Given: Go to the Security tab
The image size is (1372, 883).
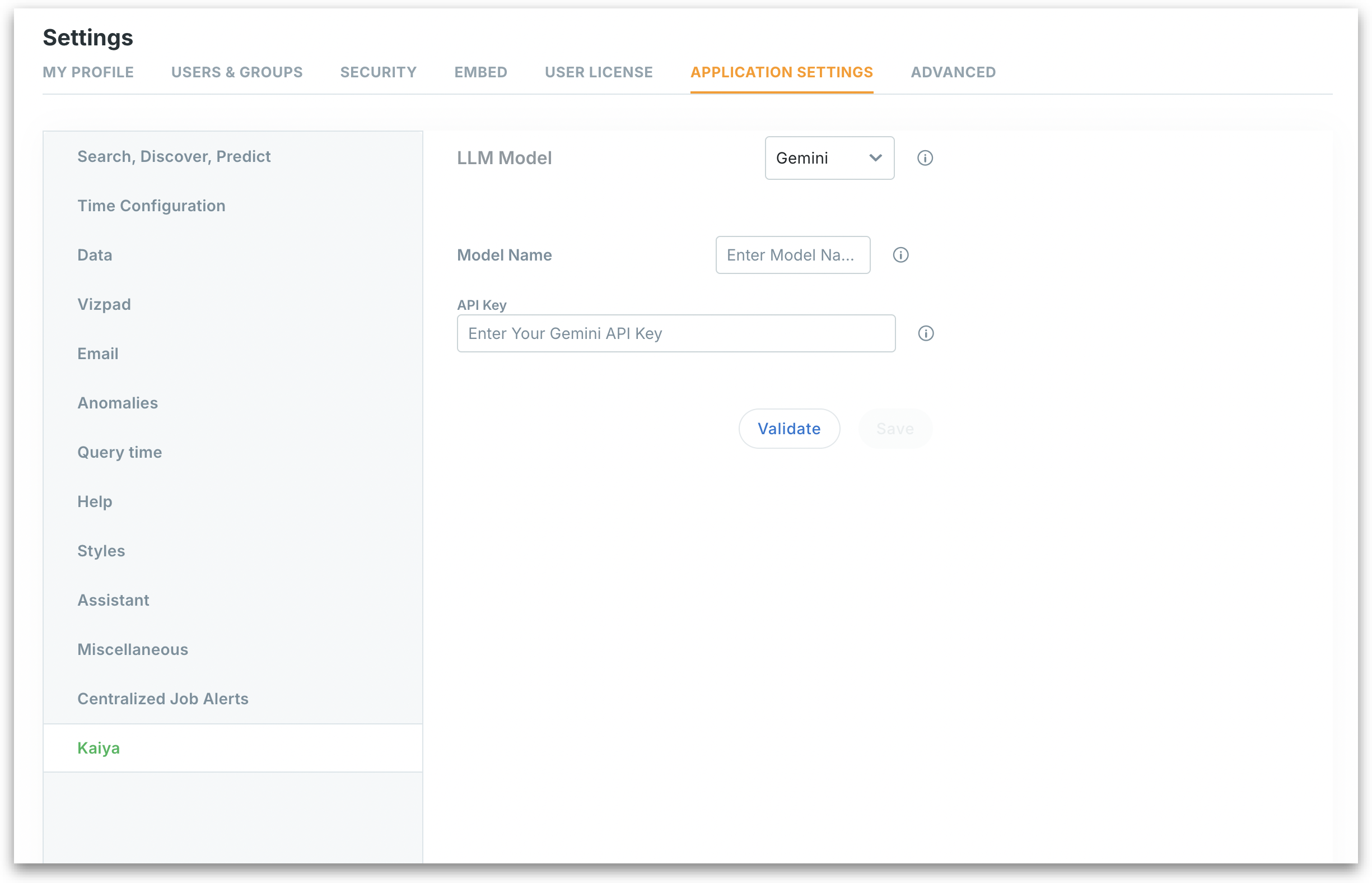Looking at the screenshot, I should pyautogui.click(x=378, y=72).
